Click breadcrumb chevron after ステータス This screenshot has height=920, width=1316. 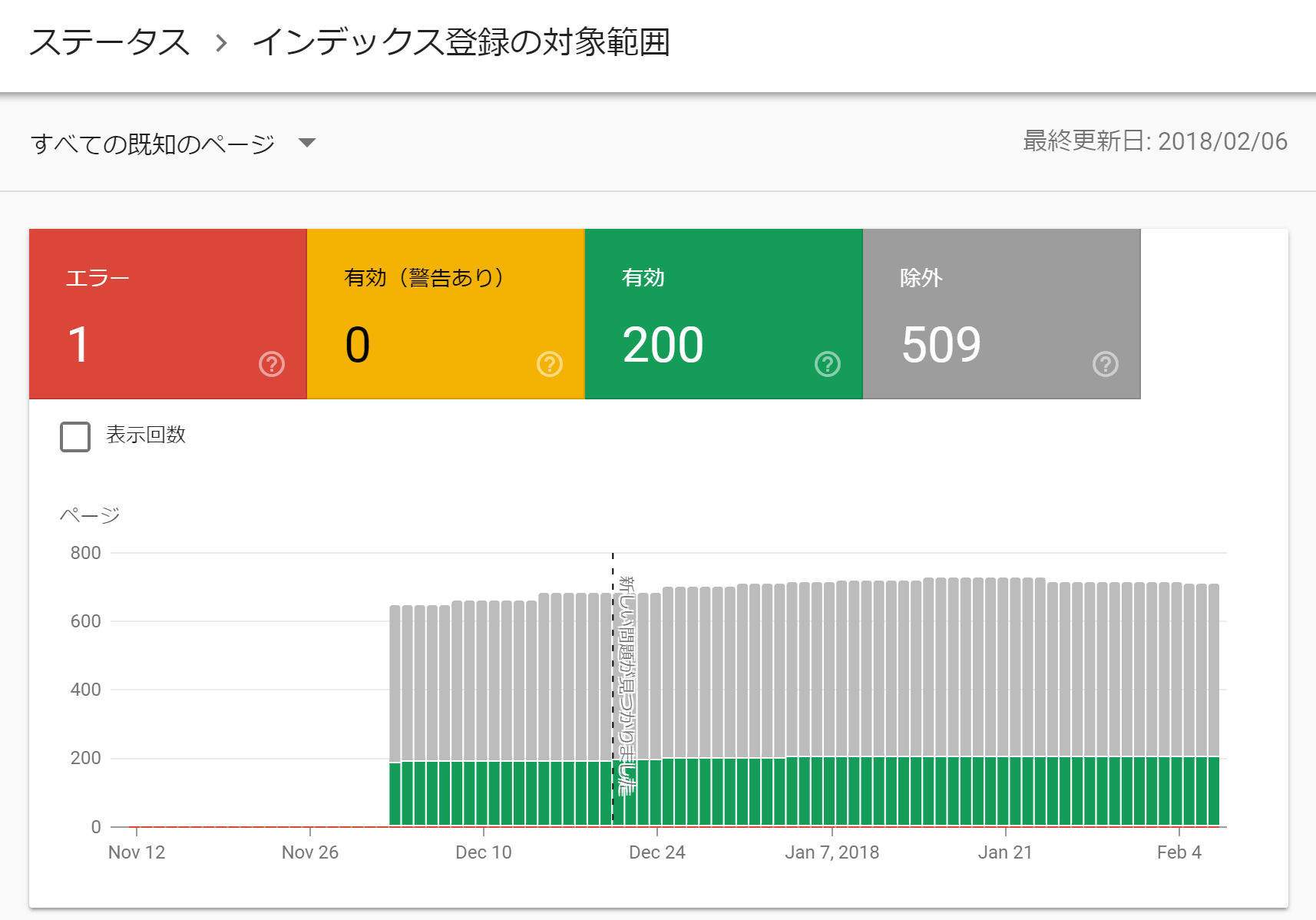point(221,43)
